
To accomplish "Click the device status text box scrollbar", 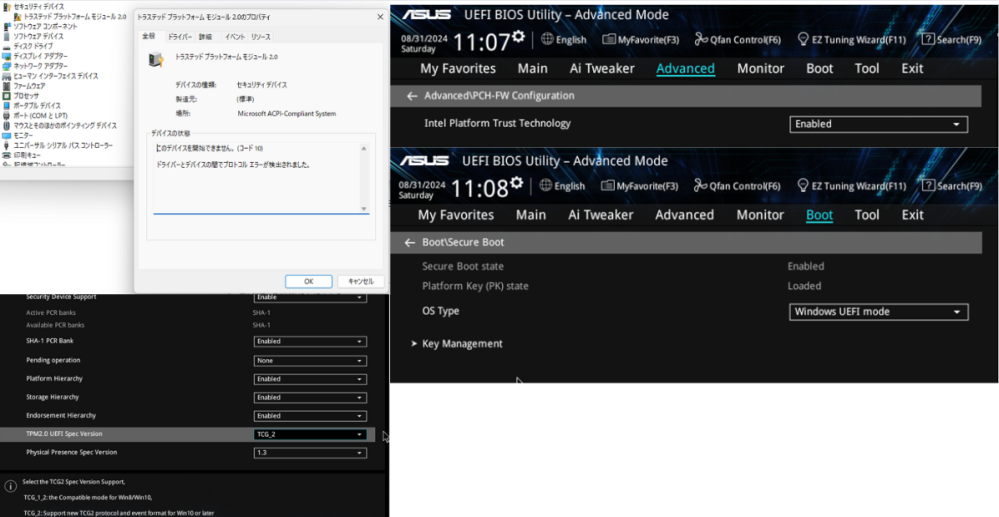I will [x=364, y=178].
